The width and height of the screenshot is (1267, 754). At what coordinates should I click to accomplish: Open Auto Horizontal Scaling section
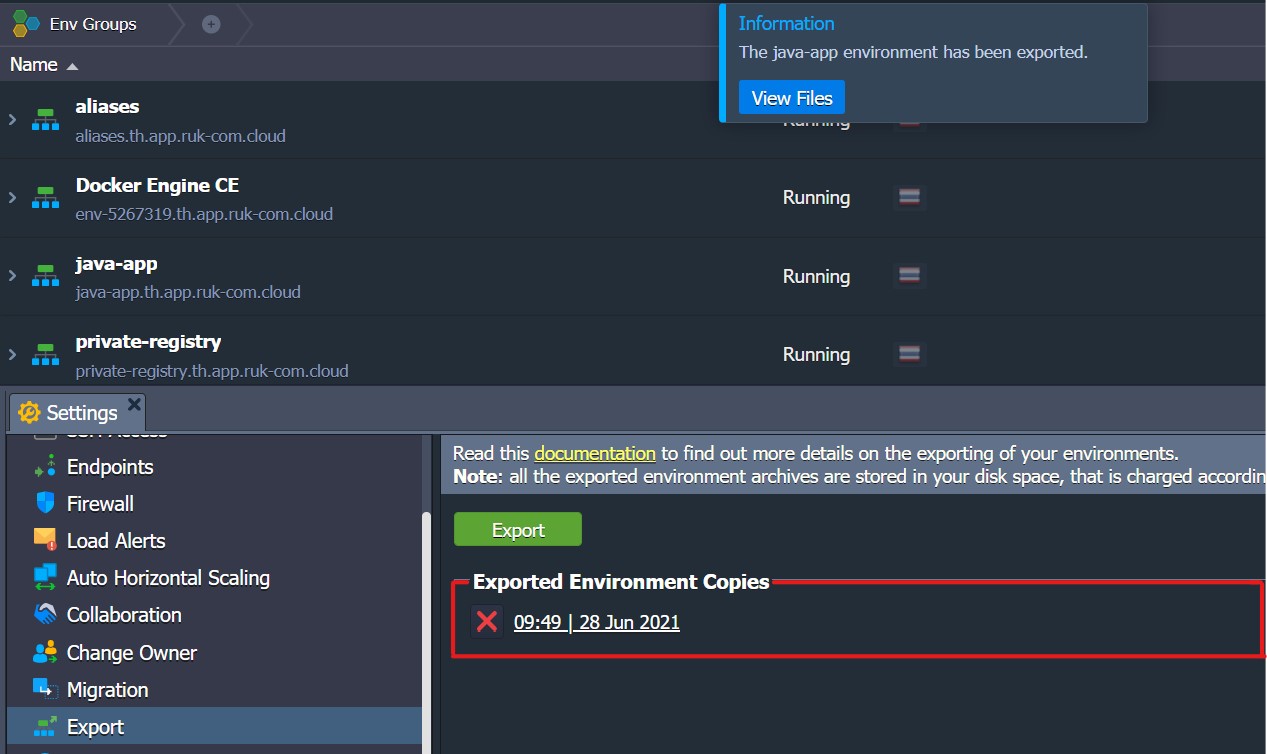pyautogui.click(x=168, y=578)
